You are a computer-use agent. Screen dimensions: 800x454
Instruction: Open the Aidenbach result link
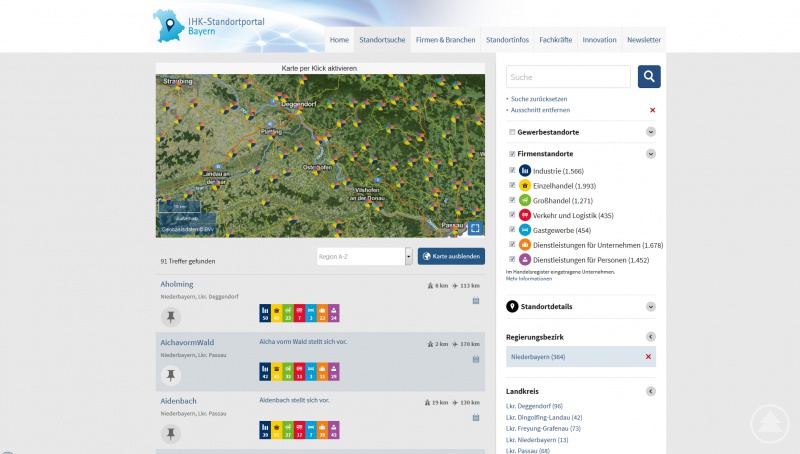point(179,401)
